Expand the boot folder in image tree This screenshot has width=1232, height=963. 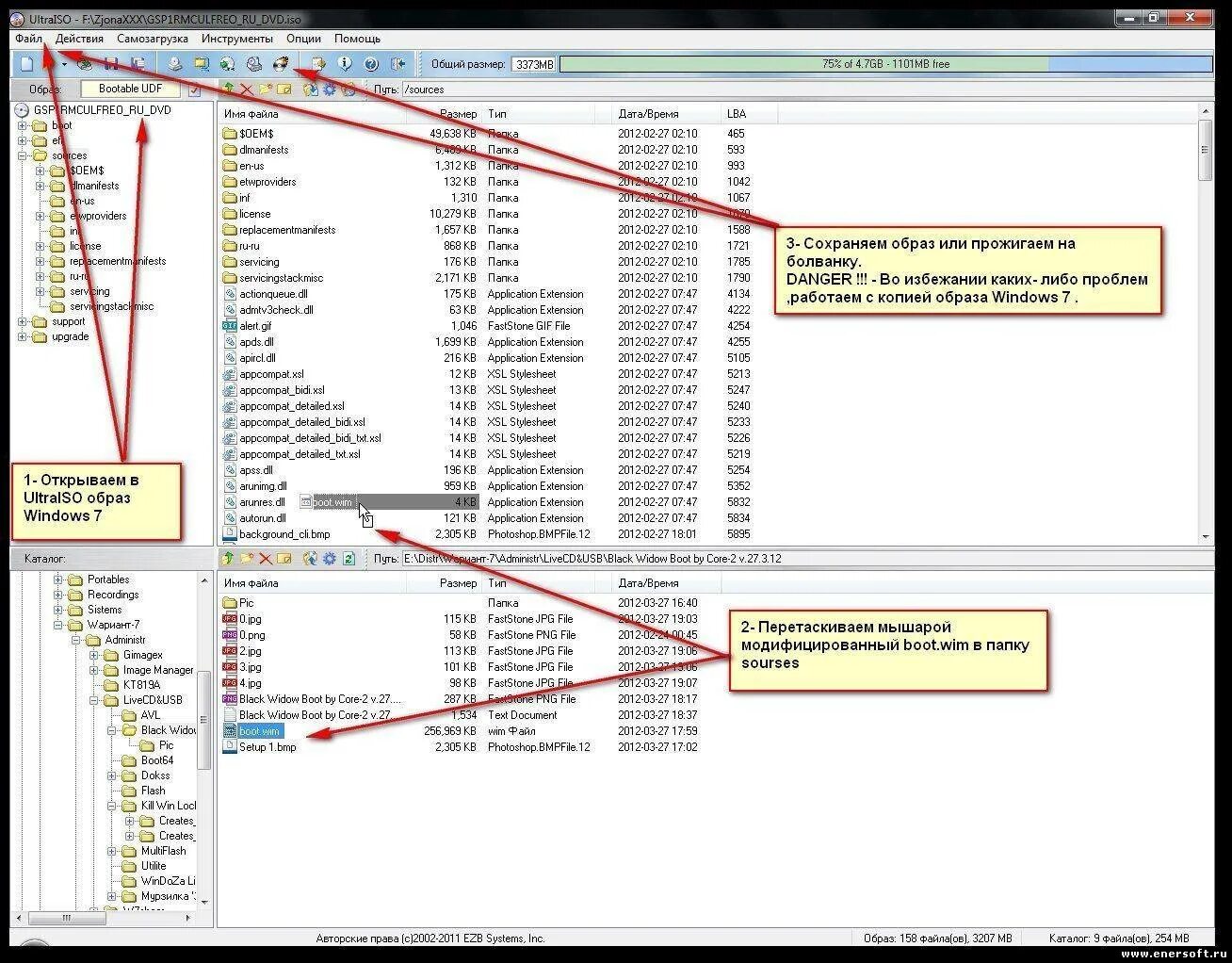coord(23,125)
